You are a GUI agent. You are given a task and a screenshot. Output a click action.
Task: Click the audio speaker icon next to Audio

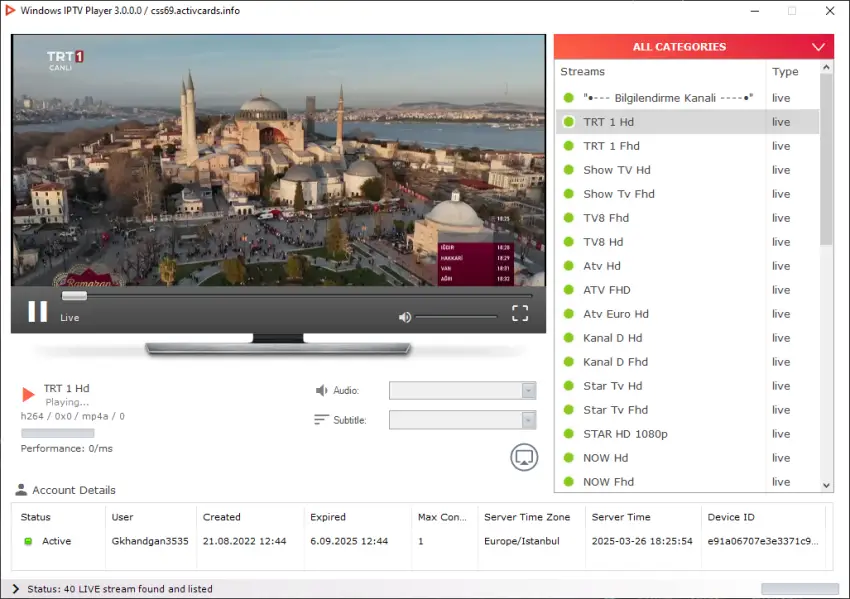(321, 390)
